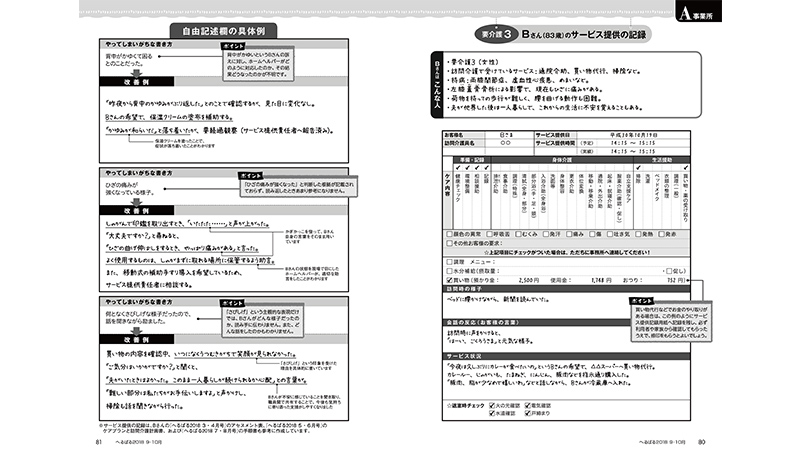The width and height of the screenshot is (800, 450).
Task: Click the 自由記述欄の具体例 heading
Action: 223,31
